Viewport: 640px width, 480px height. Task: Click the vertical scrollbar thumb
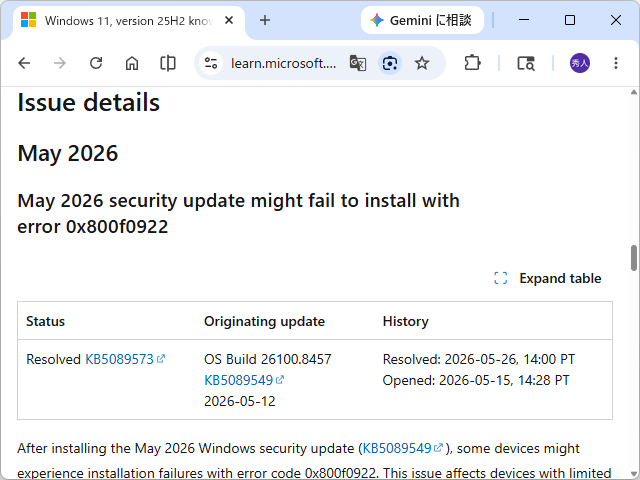(633, 258)
